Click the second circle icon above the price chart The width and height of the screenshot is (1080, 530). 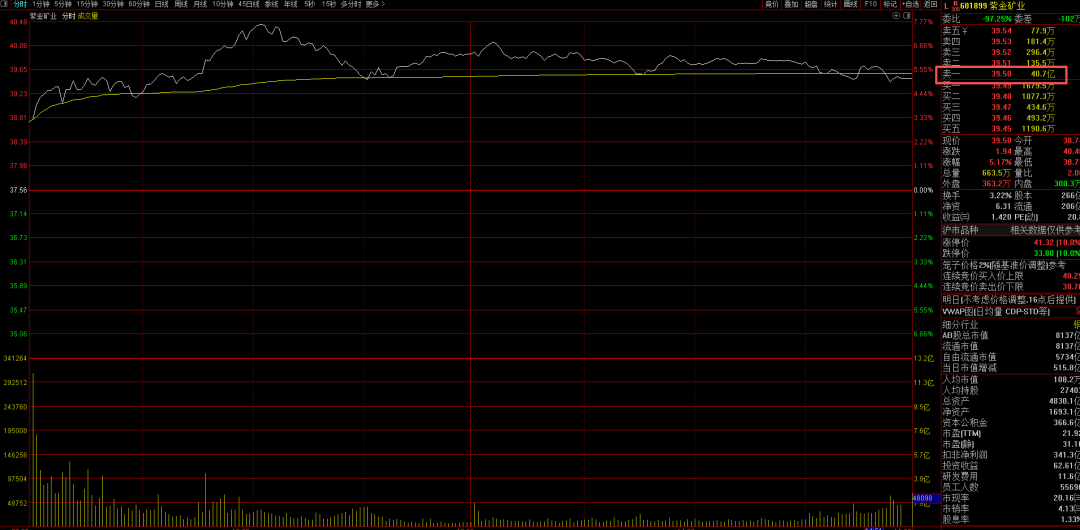(908, 17)
